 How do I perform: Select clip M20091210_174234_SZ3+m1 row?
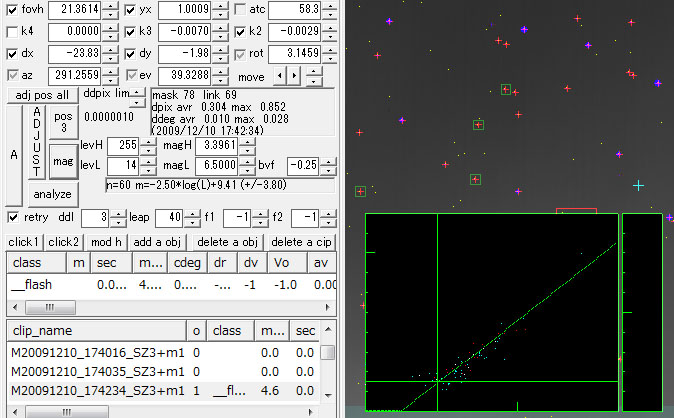(x=95, y=389)
